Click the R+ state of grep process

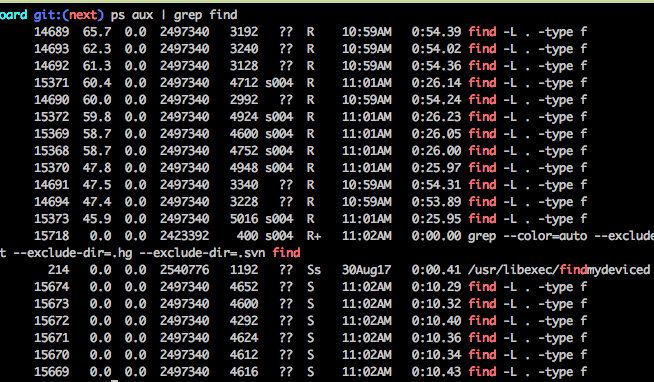[x=314, y=236]
